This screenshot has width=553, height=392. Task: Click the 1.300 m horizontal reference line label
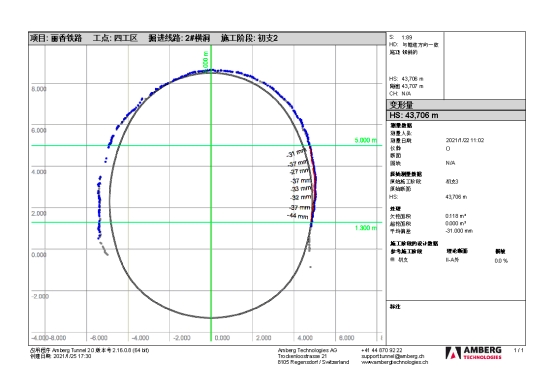[366, 228]
